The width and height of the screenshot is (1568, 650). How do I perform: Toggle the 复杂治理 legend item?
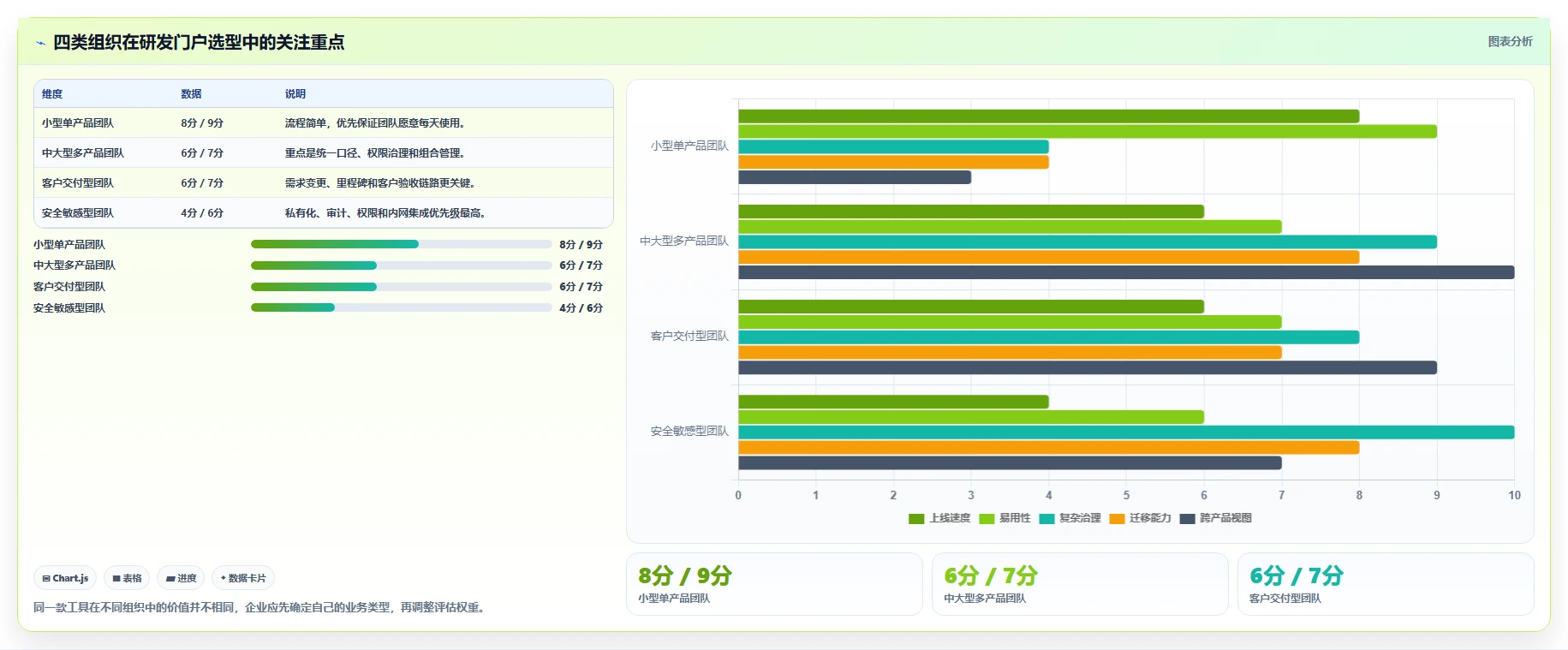1070,518
